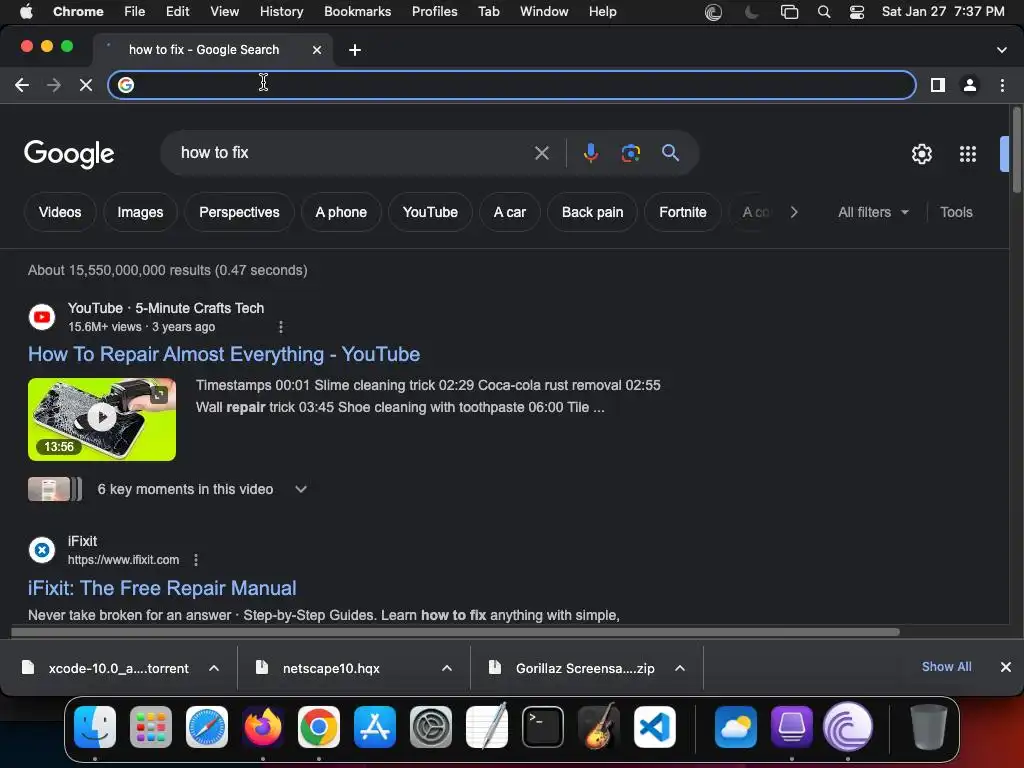Screen dimensions: 1024x768
Task: Open the side panel icon in toolbar
Action: coord(938,85)
